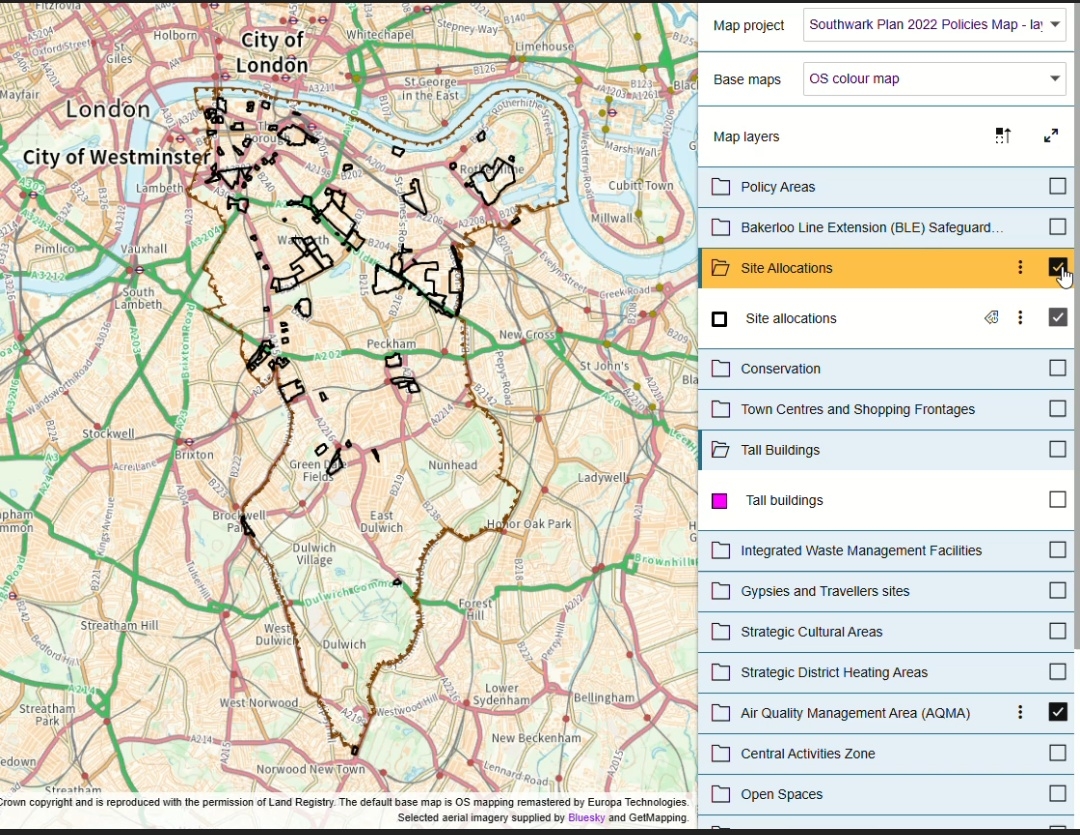Open the Map project dropdown

pos(934,25)
